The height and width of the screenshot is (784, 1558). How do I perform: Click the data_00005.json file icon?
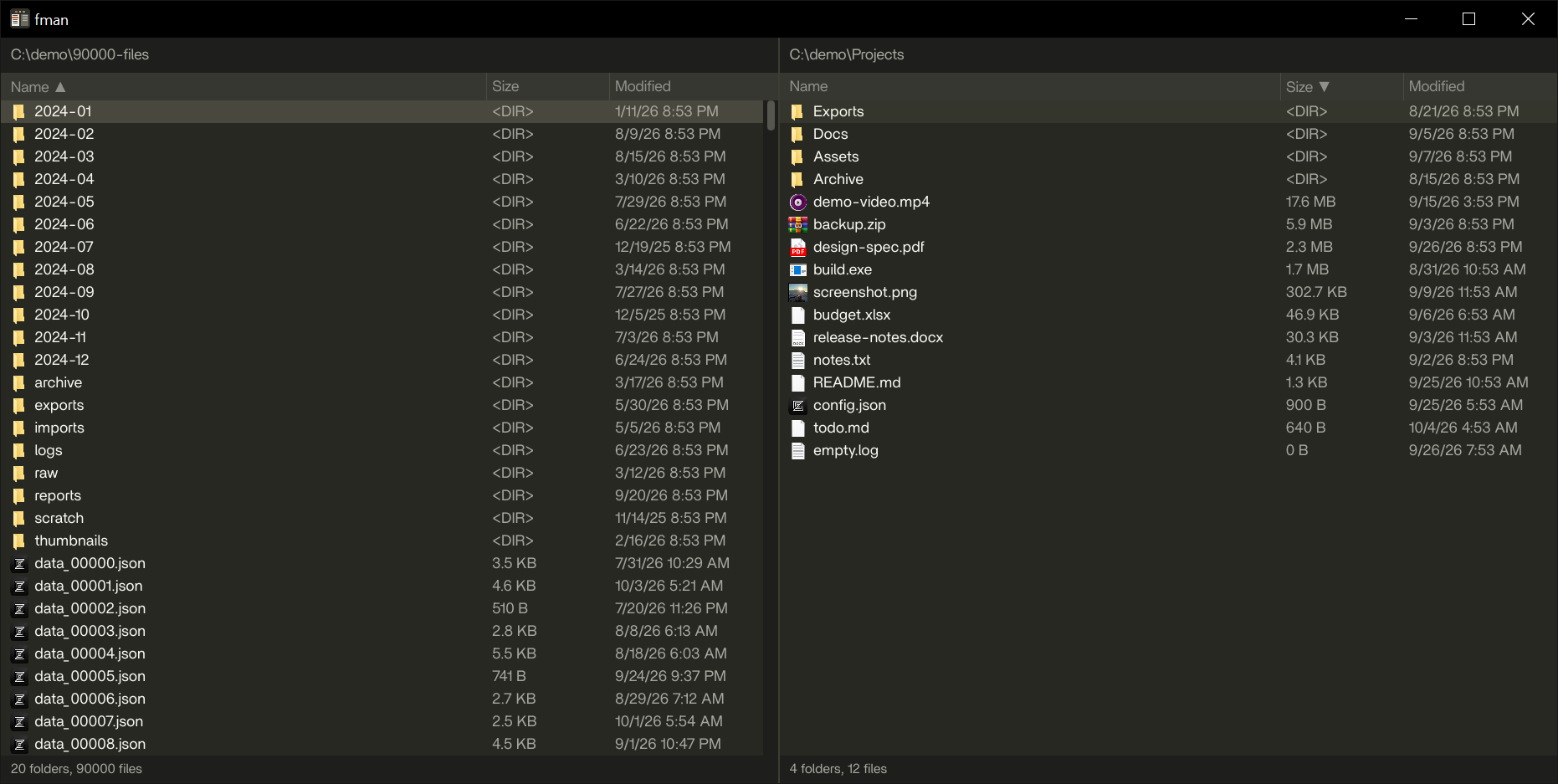click(19, 676)
